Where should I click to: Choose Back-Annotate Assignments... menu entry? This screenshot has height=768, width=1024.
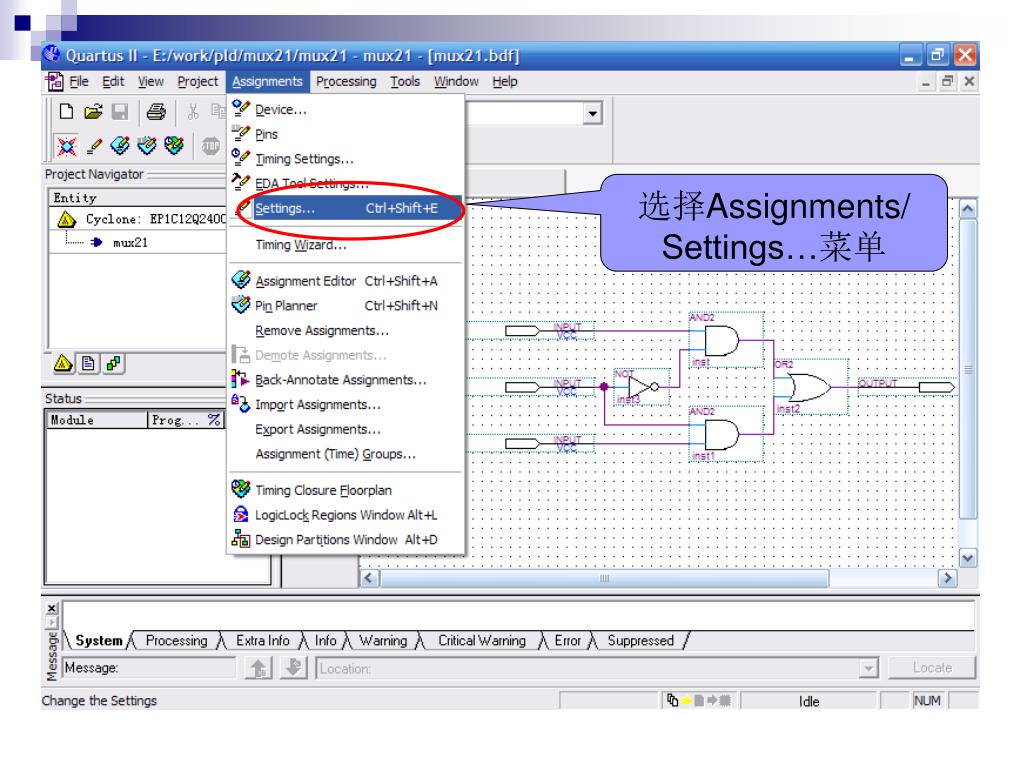[345, 380]
